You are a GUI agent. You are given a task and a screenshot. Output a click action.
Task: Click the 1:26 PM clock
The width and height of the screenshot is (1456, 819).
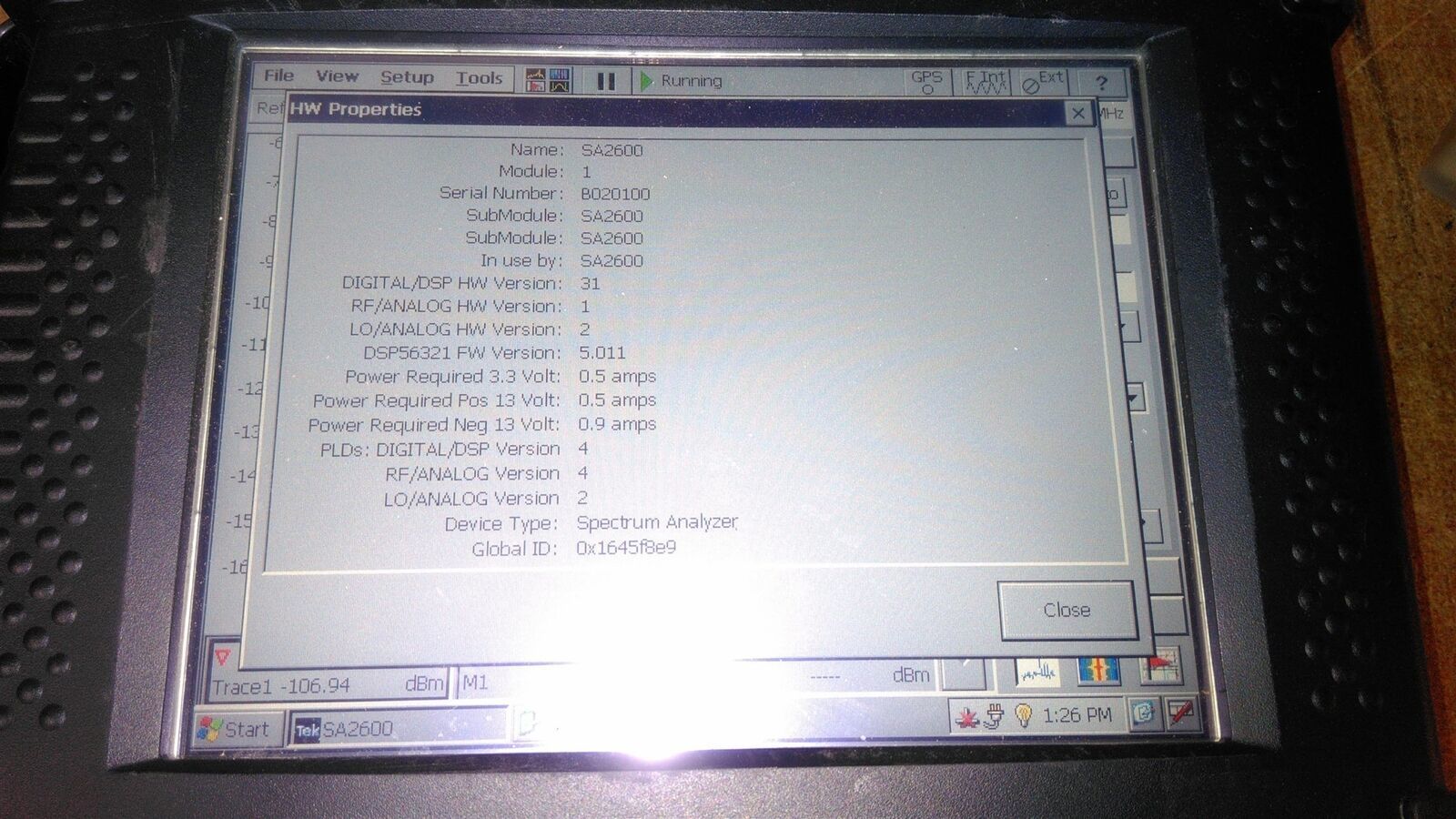coord(1077,715)
